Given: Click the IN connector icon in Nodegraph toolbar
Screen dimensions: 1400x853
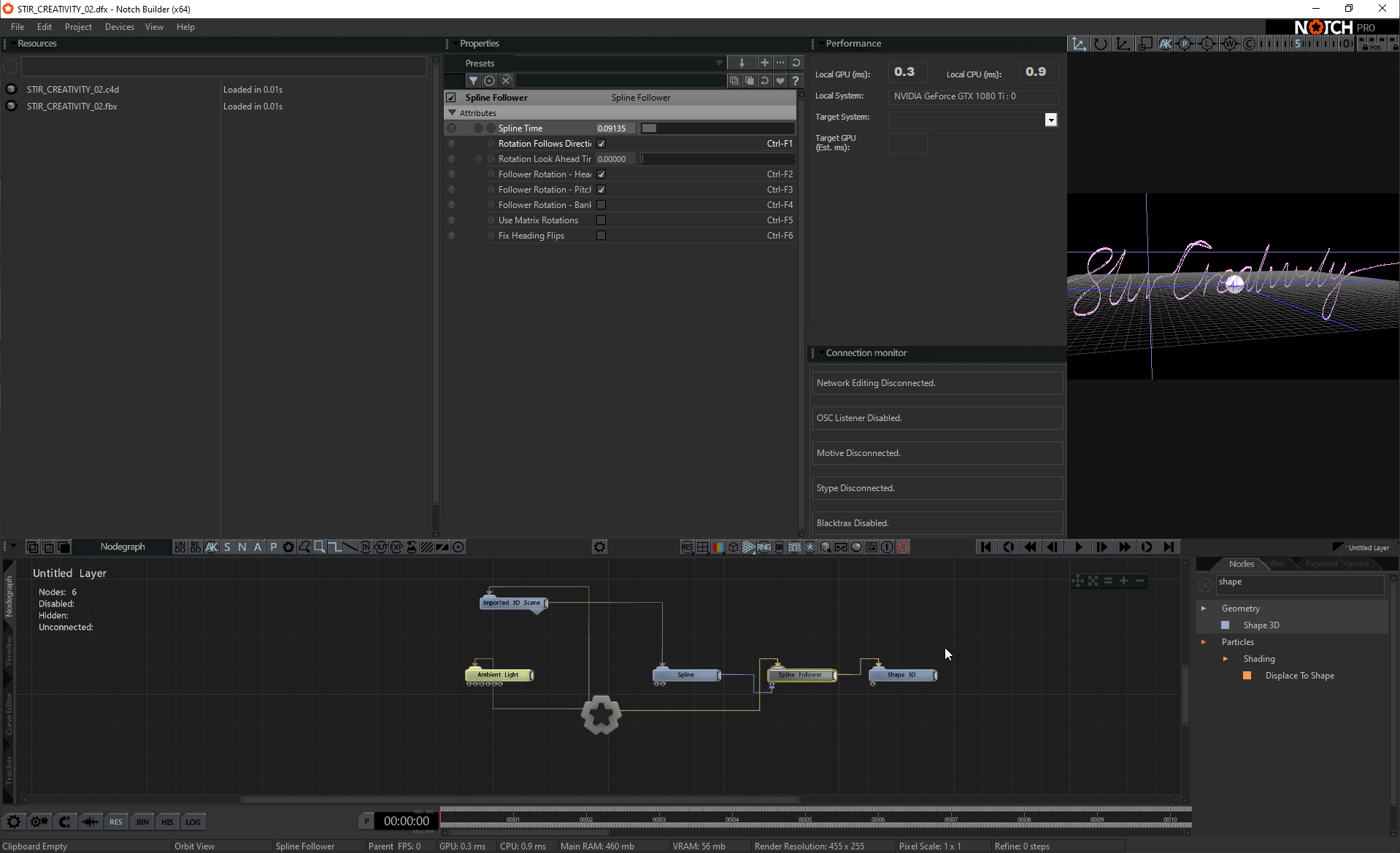Looking at the screenshot, I should click(366, 547).
